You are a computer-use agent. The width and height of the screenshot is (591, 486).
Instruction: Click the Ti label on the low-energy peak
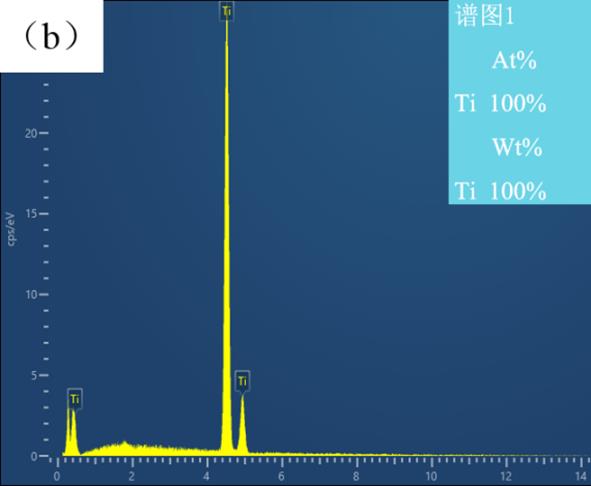point(75,398)
